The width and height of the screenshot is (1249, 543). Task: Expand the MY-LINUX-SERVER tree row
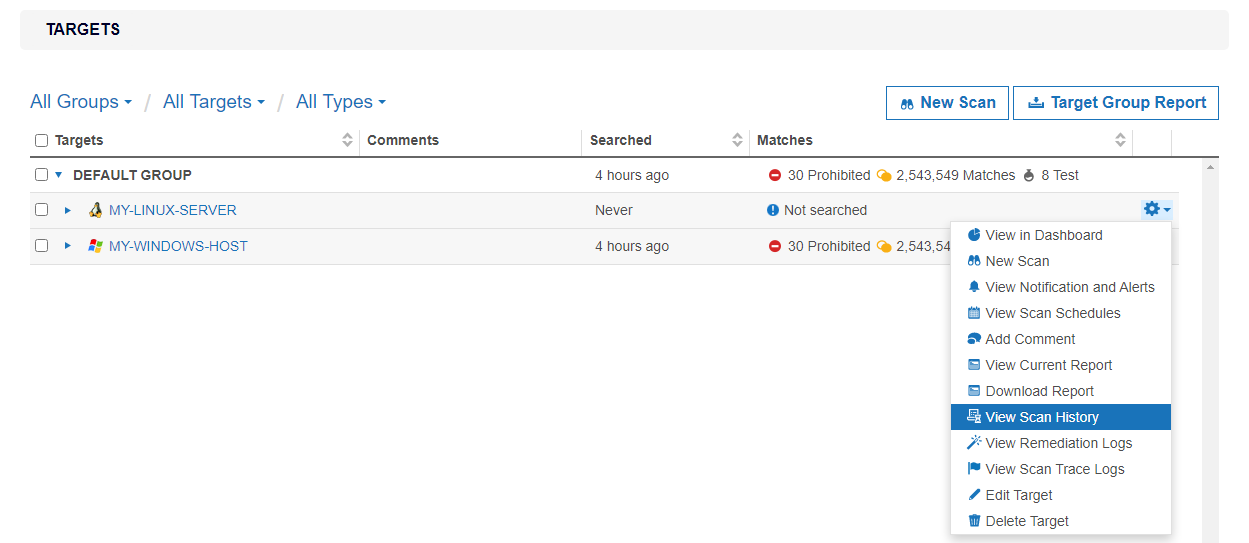pyautogui.click(x=68, y=210)
